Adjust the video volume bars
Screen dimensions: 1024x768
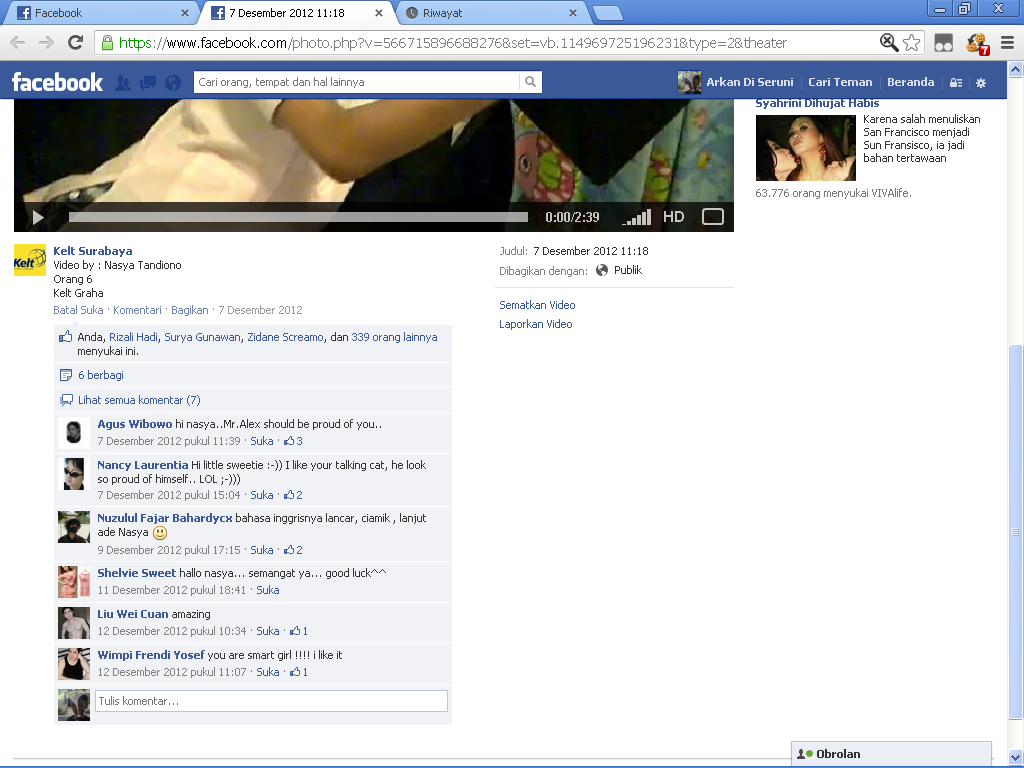(637, 217)
